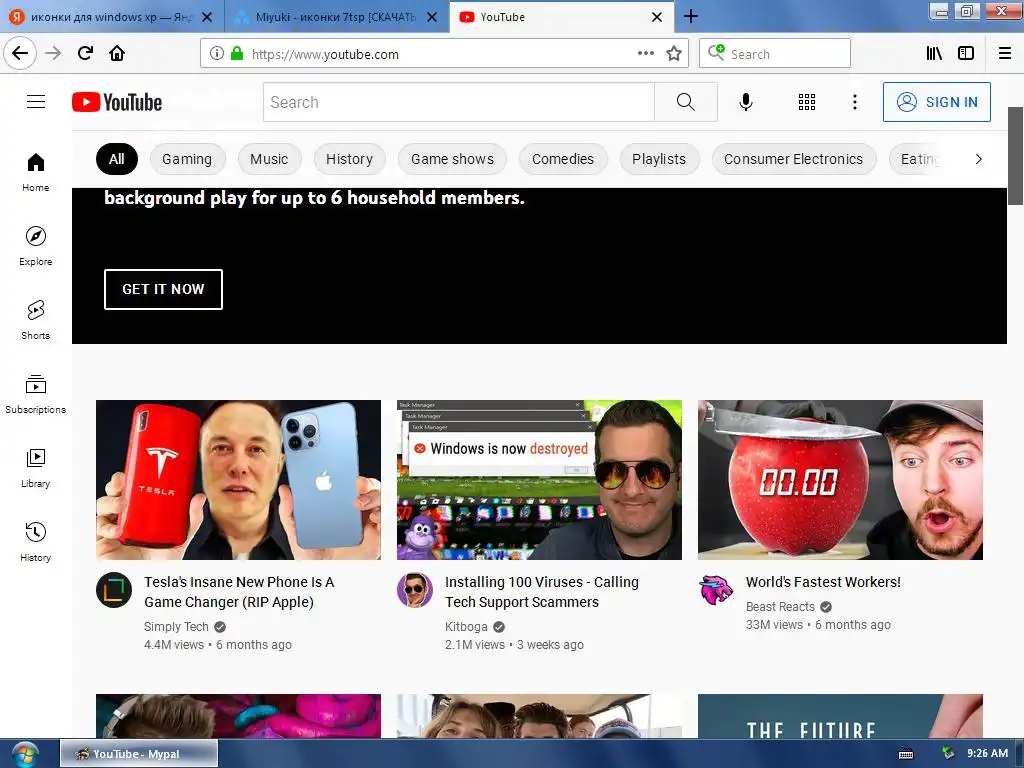Click the SIGN IN button
The image size is (1024, 768).
[936, 102]
